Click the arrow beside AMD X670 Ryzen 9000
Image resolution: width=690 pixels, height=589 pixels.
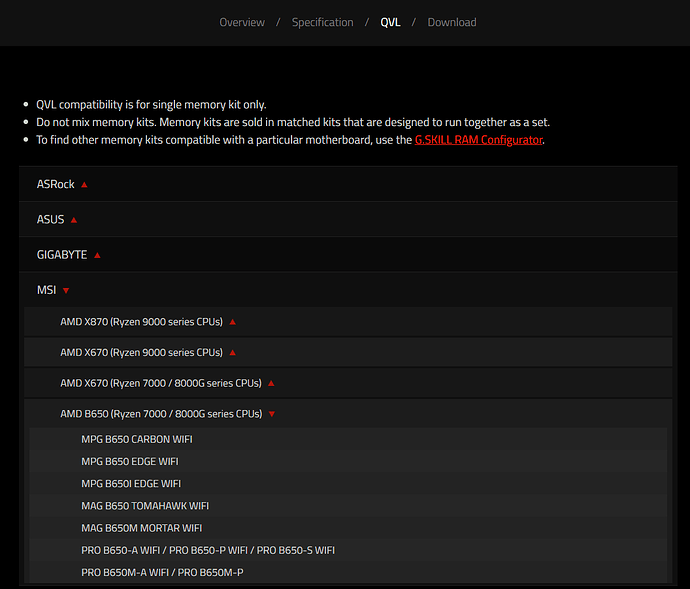233,353
